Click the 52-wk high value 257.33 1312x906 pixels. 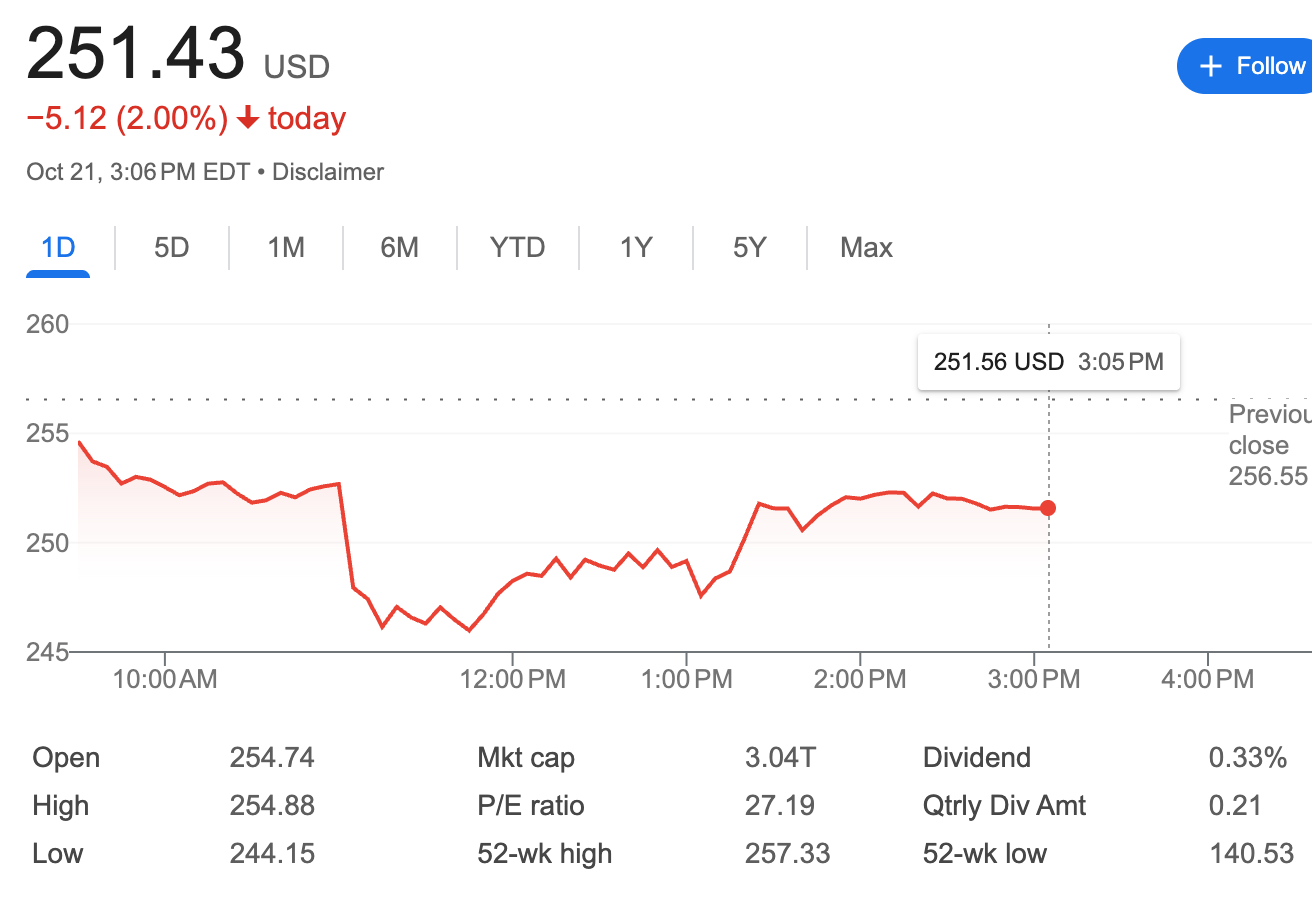[787, 854]
